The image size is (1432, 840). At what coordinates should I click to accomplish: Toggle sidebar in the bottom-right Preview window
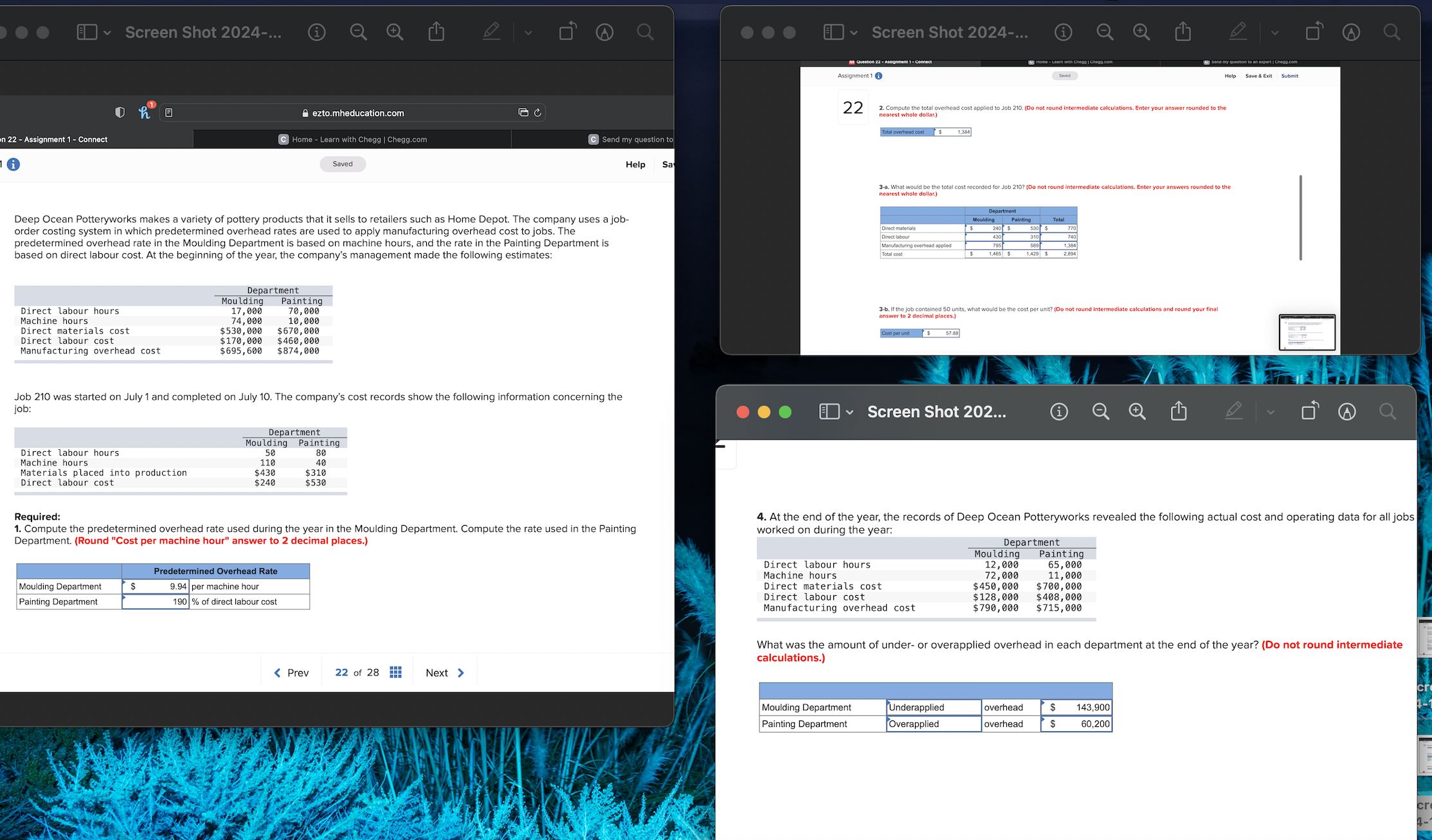click(829, 411)
